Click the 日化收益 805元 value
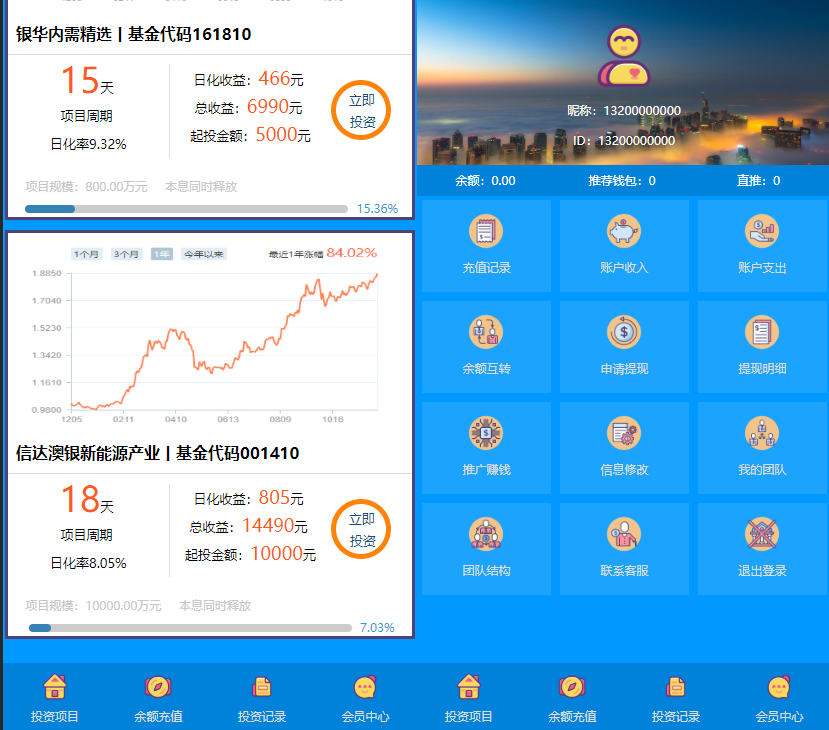 [281, 498]
